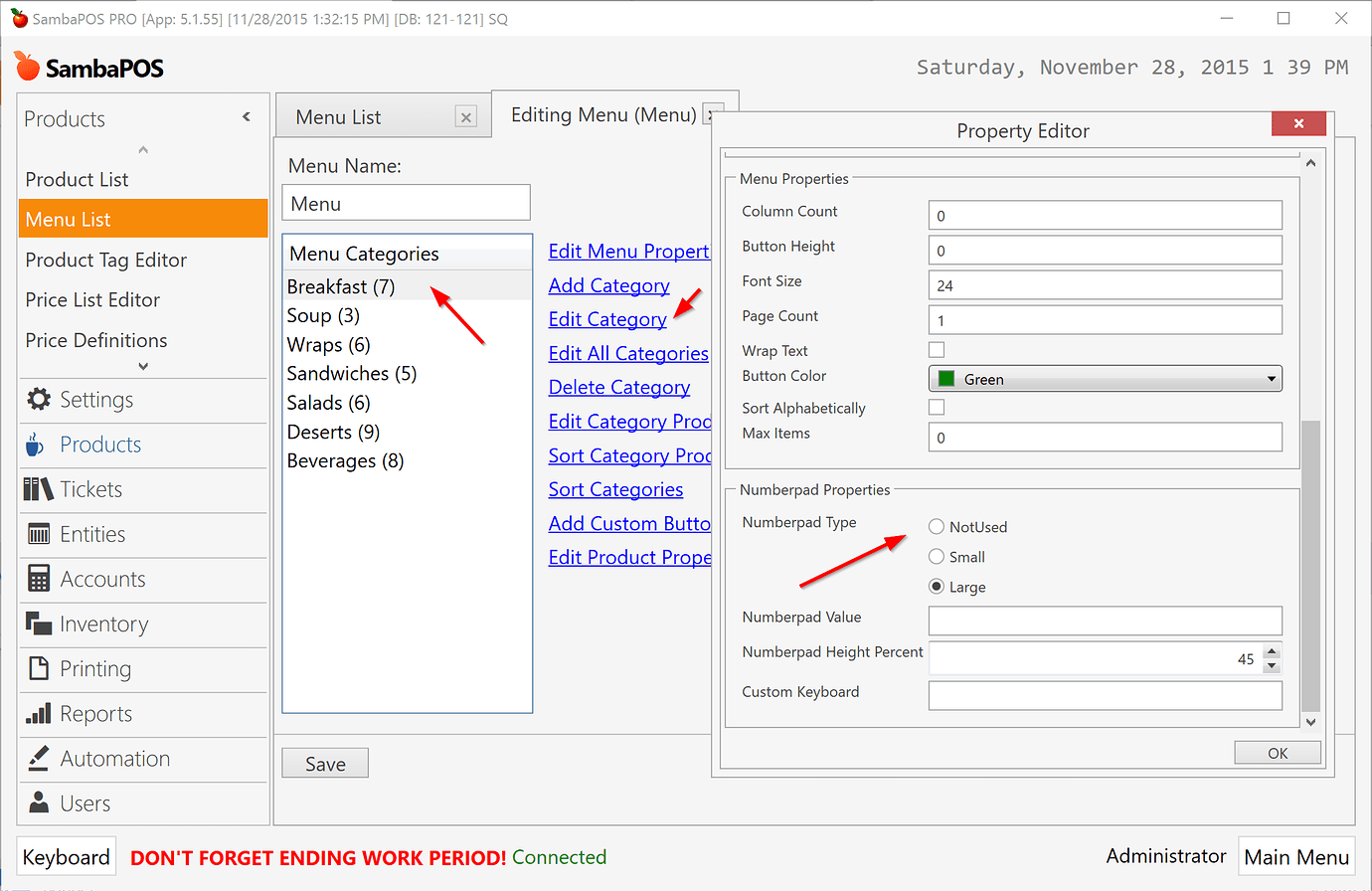Click the Entities icon in sidebar

click(39, 534)
